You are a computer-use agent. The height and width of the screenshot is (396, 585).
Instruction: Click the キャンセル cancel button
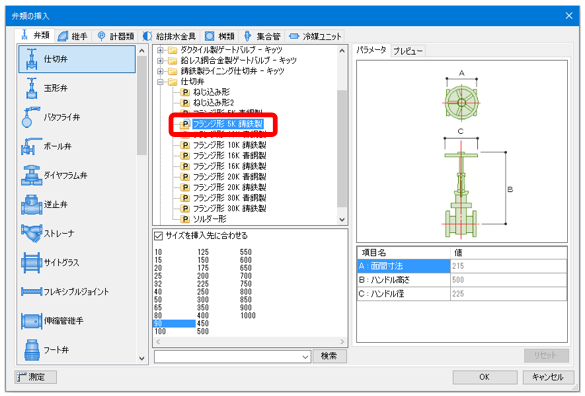547,377
